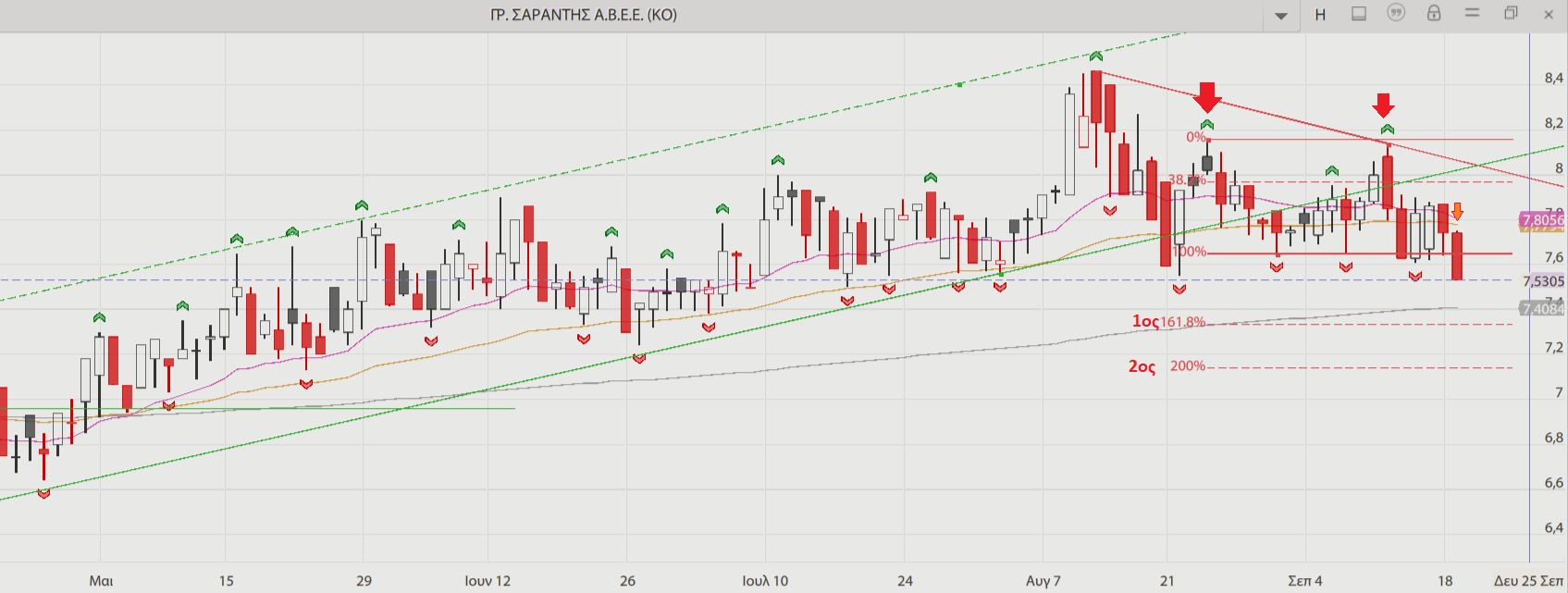Click the two-horizontal-lines title bar icon
The width and height of the screenshot is (1568, 593).
click(1473, 13)
